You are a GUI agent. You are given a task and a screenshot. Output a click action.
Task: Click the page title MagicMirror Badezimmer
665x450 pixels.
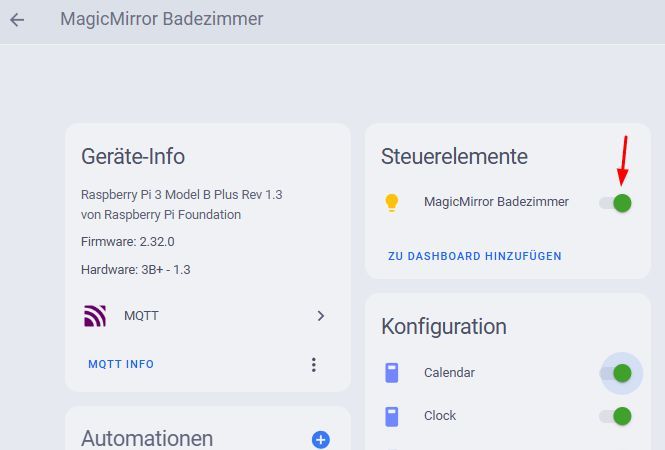point(162,19)
